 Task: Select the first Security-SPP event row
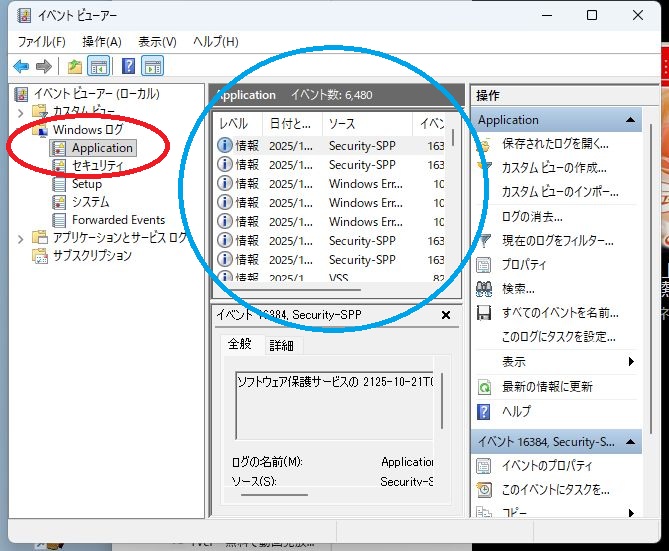331,146
